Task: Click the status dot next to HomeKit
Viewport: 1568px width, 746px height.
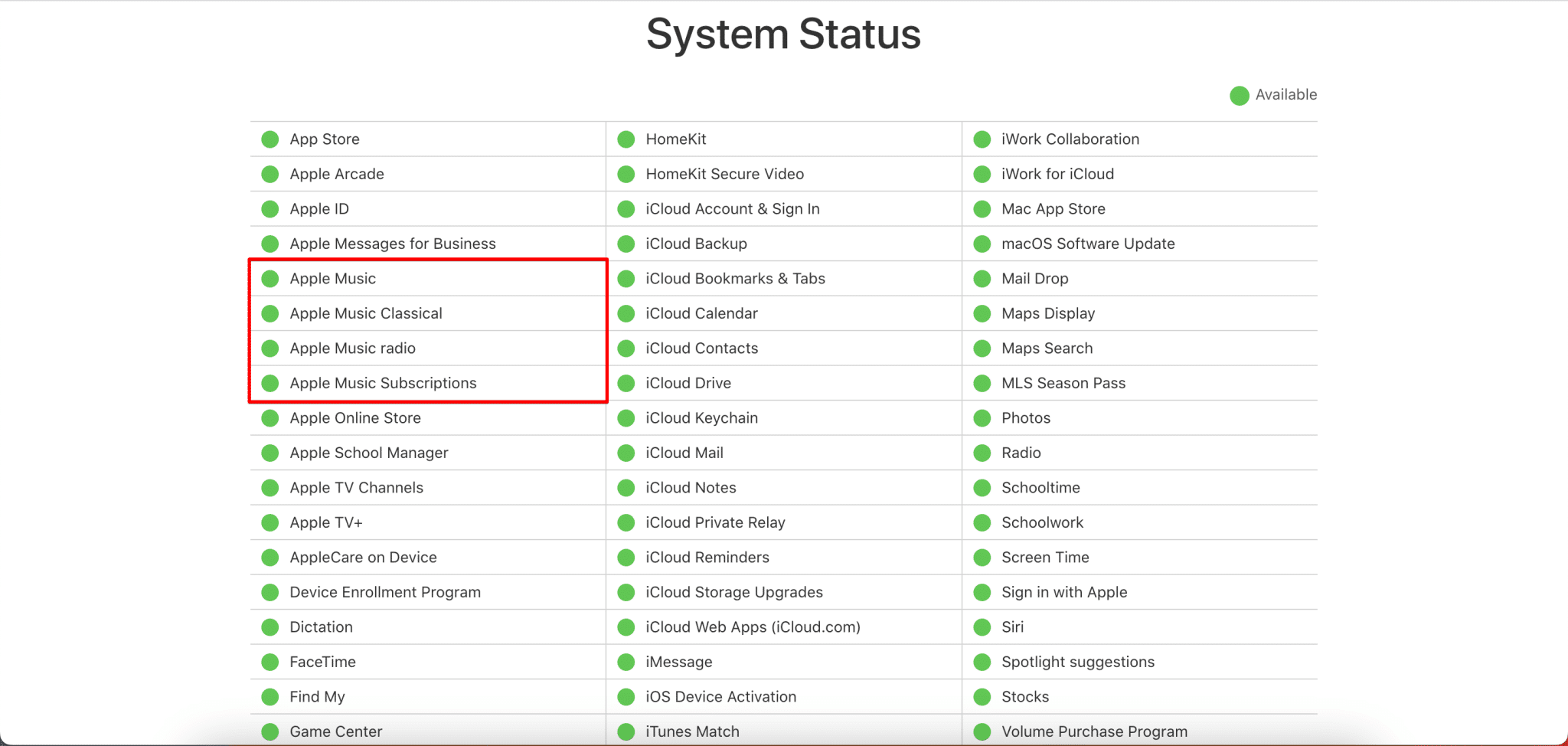Action: pos(626,139)
